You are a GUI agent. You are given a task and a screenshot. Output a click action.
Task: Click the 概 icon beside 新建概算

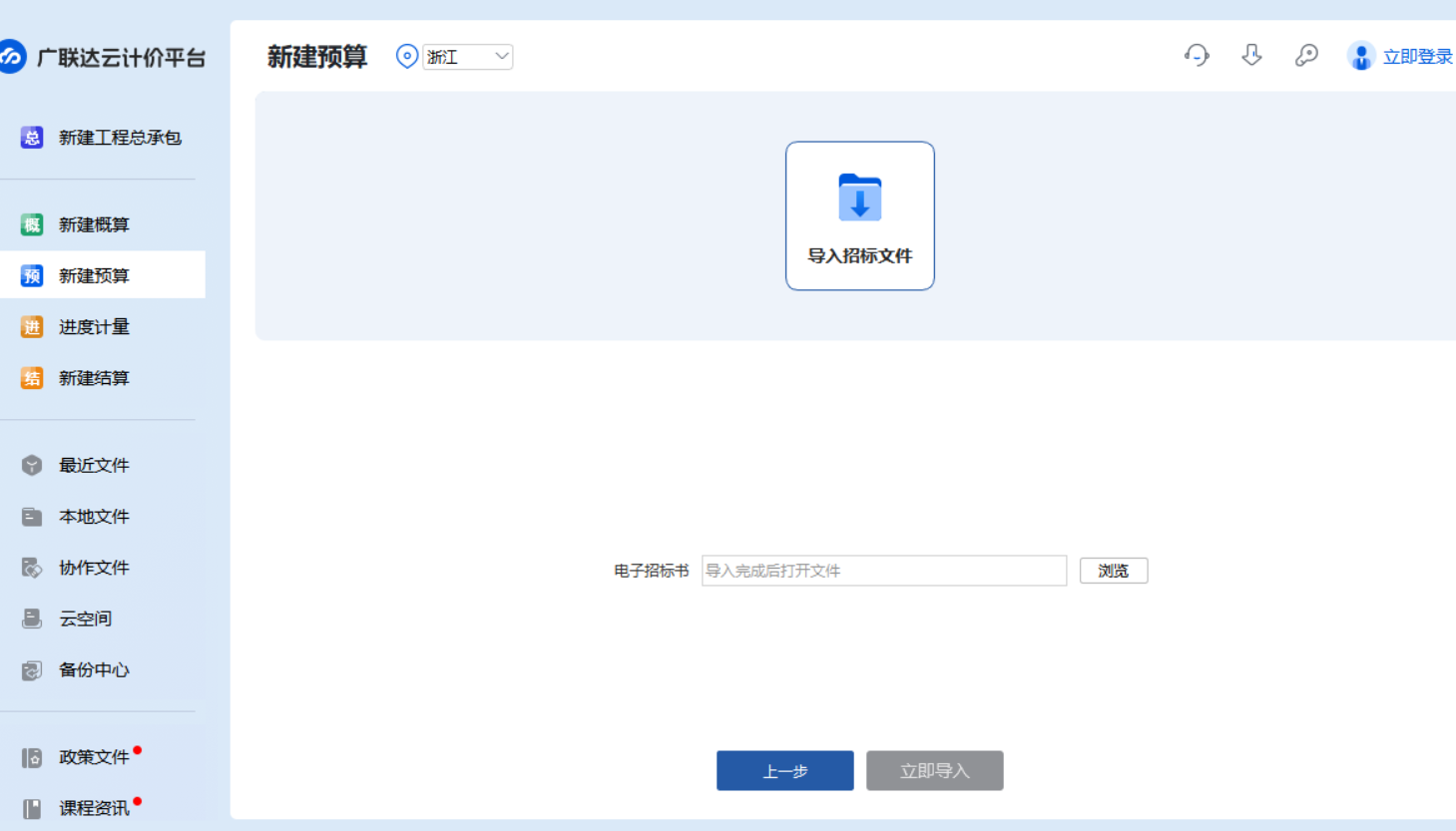(x=31, y=223)
